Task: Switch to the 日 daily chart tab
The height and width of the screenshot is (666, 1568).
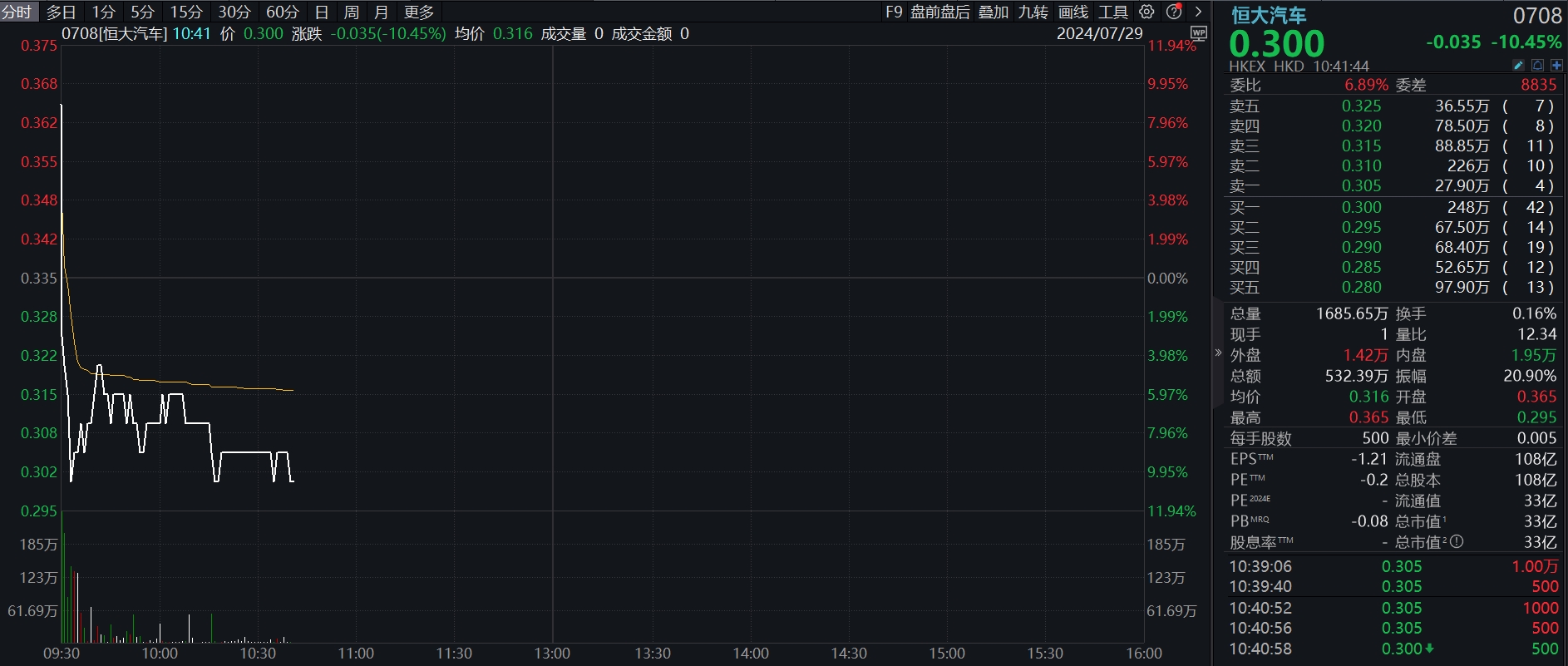Action: tap(322, 12)
